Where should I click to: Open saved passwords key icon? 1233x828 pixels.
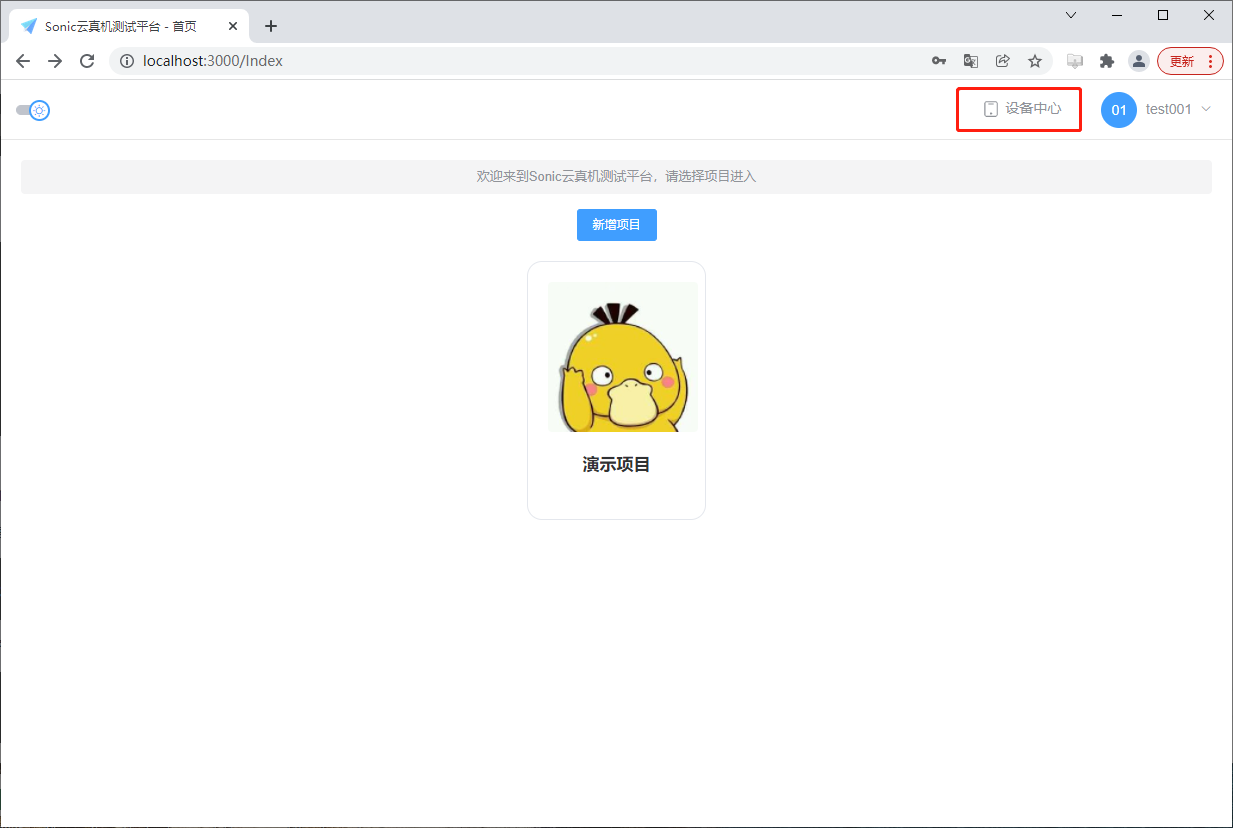click(939, 61)
